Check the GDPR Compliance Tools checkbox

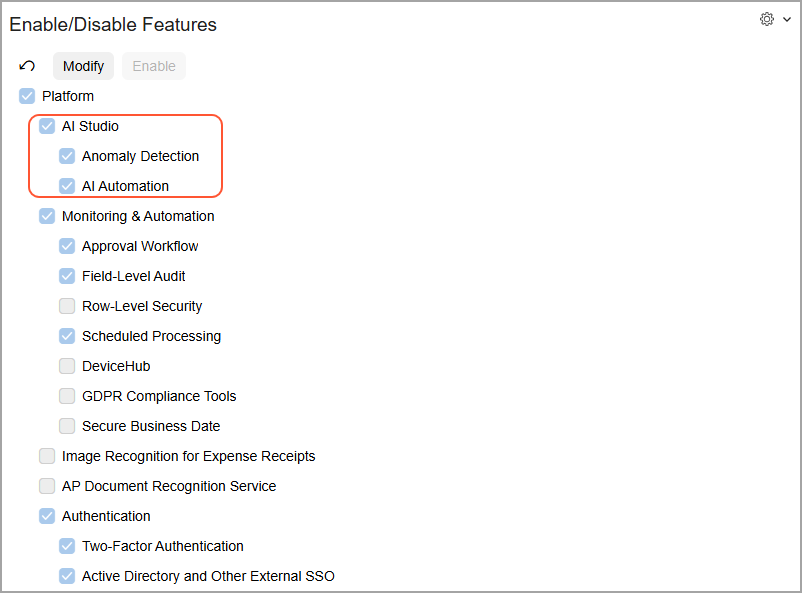[x=67, y=396]
